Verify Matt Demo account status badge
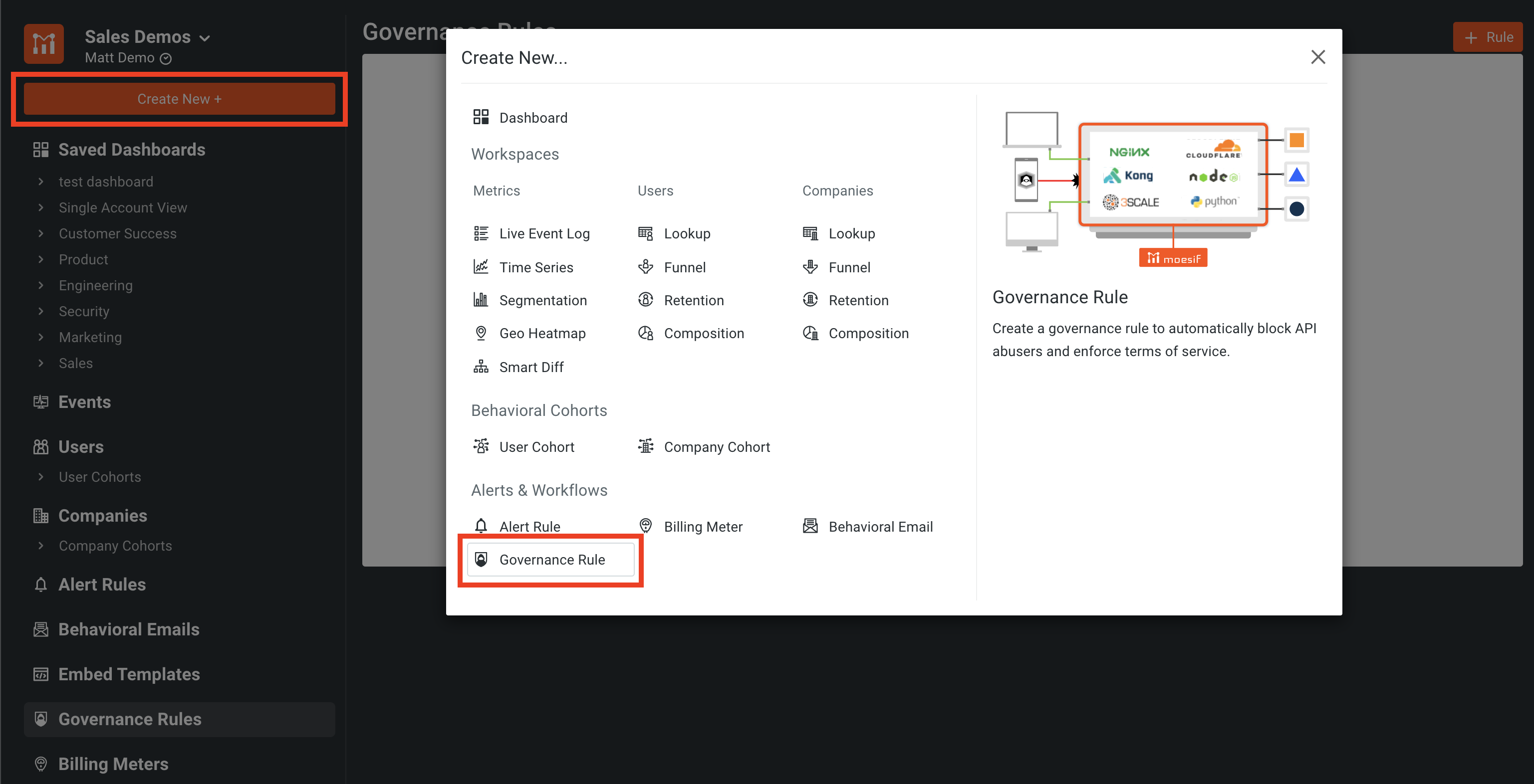Screen dimensions: 1534x784 click(x=167, y=58)
